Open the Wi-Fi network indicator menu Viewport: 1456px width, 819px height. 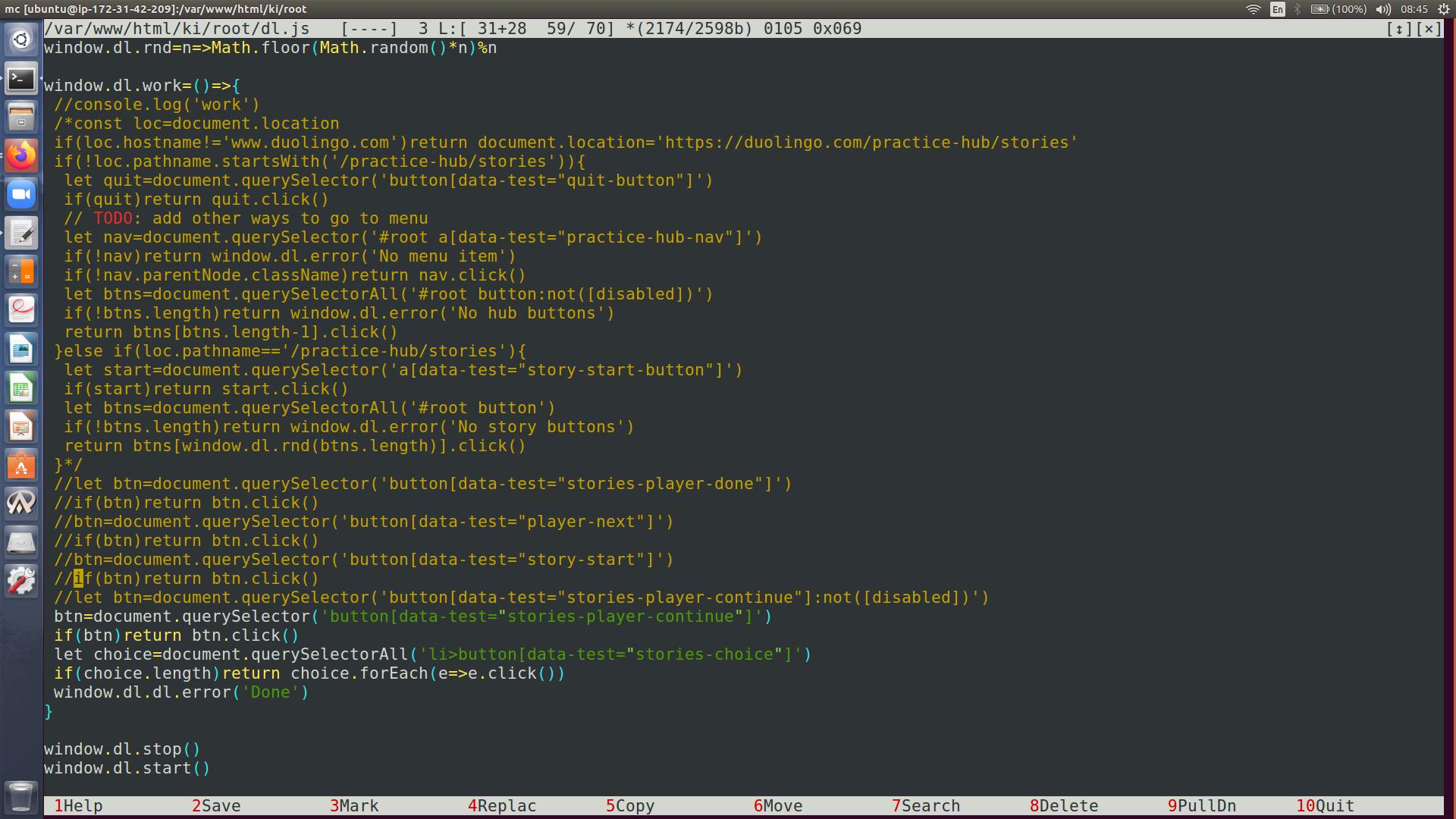coord(1254,9)
